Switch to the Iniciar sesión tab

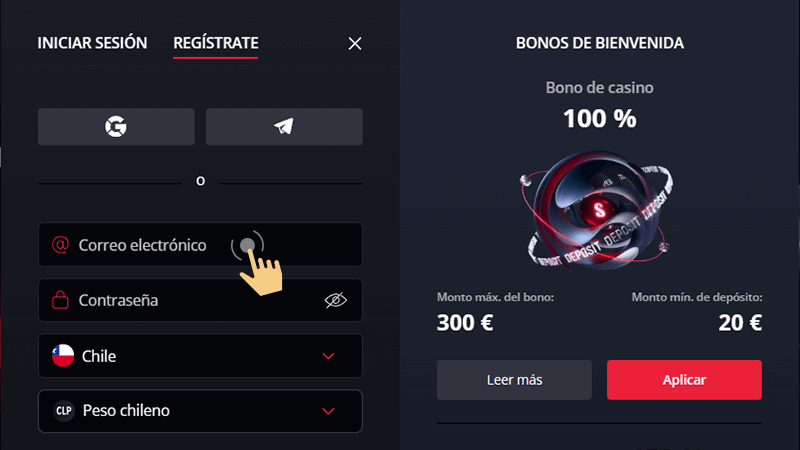[x=92, y=43]
